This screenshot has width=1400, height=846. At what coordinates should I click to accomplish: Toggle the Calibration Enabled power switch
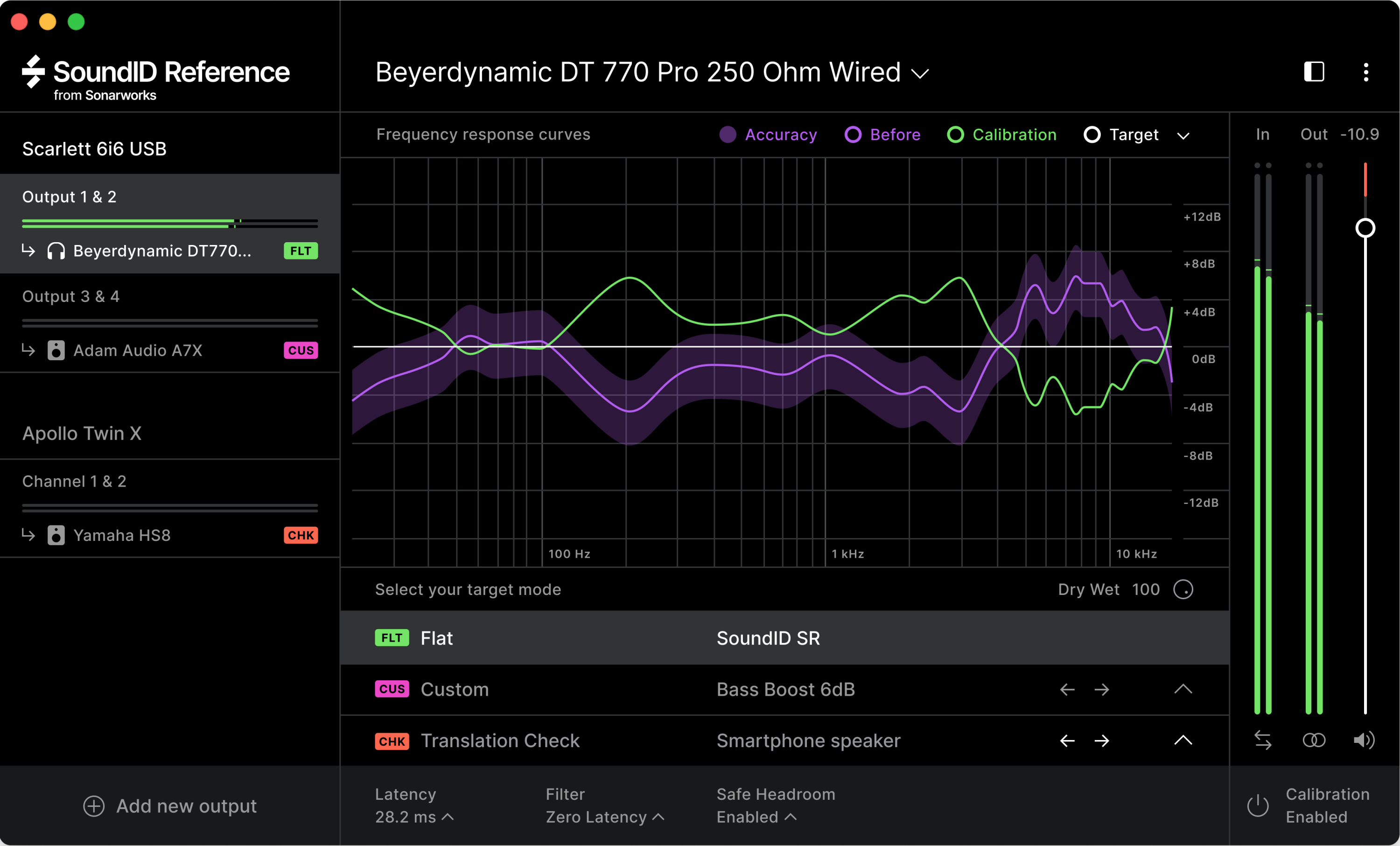tap(1258, 805)
